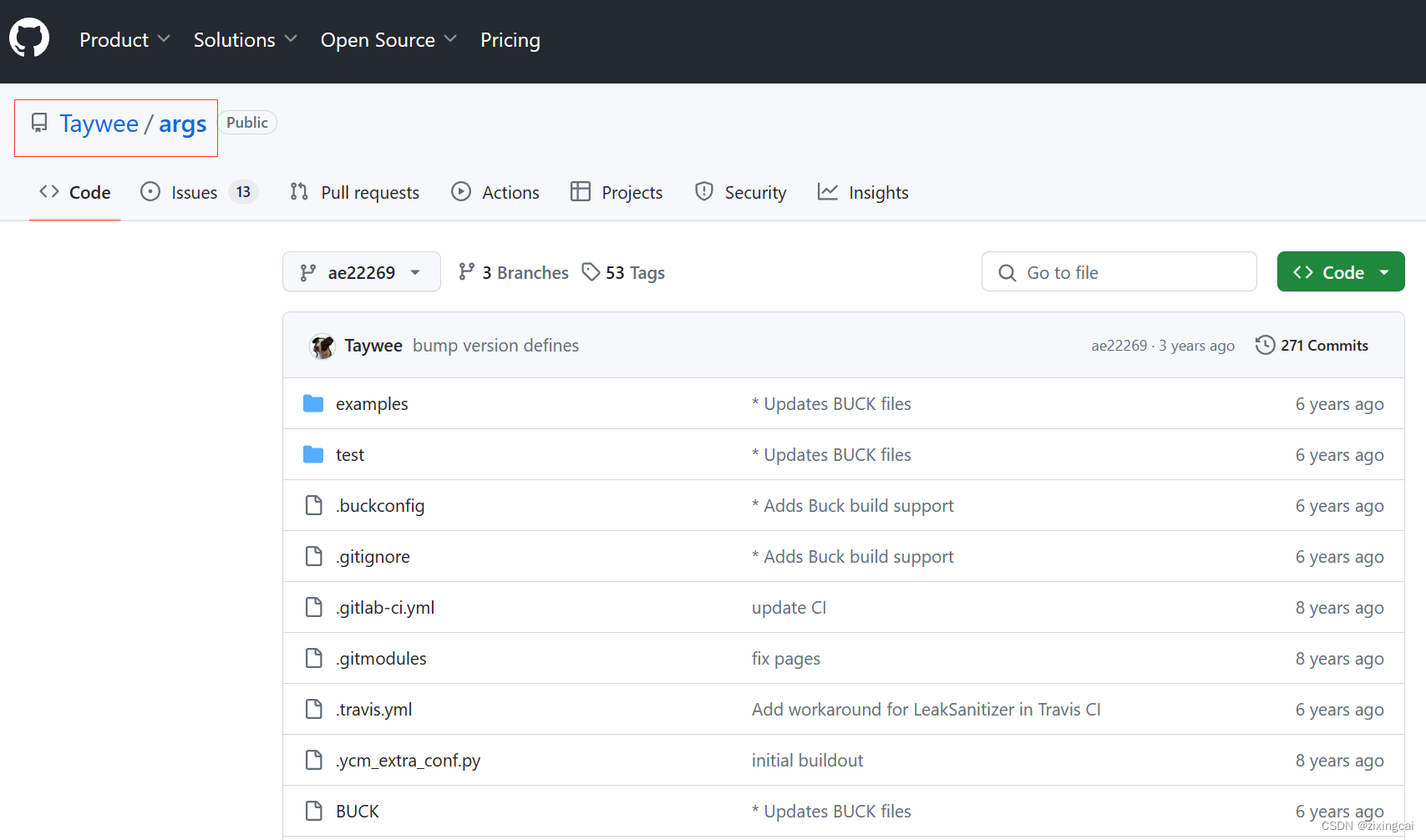The width and height of the screenshot is (1426, 840).
Task: Open the GitHub home logo
Action: click(29, 38)
